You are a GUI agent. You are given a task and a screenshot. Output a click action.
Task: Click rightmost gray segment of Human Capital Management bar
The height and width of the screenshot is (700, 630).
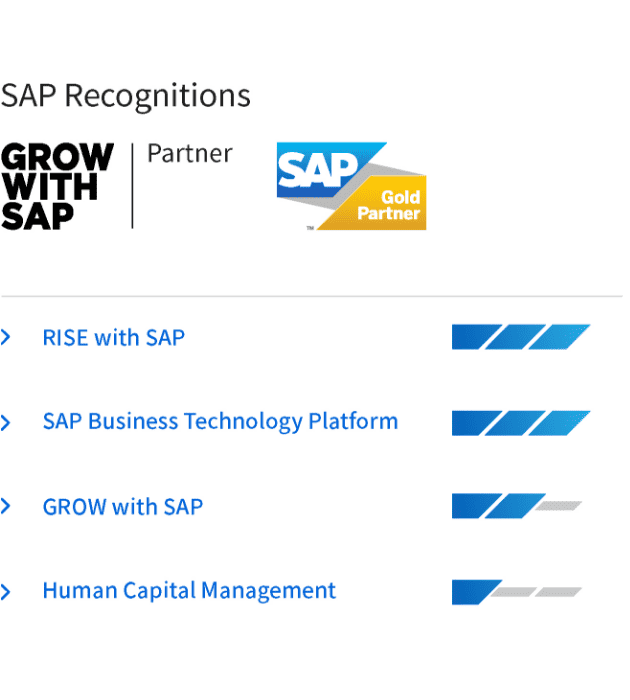[x=558, y=592]
